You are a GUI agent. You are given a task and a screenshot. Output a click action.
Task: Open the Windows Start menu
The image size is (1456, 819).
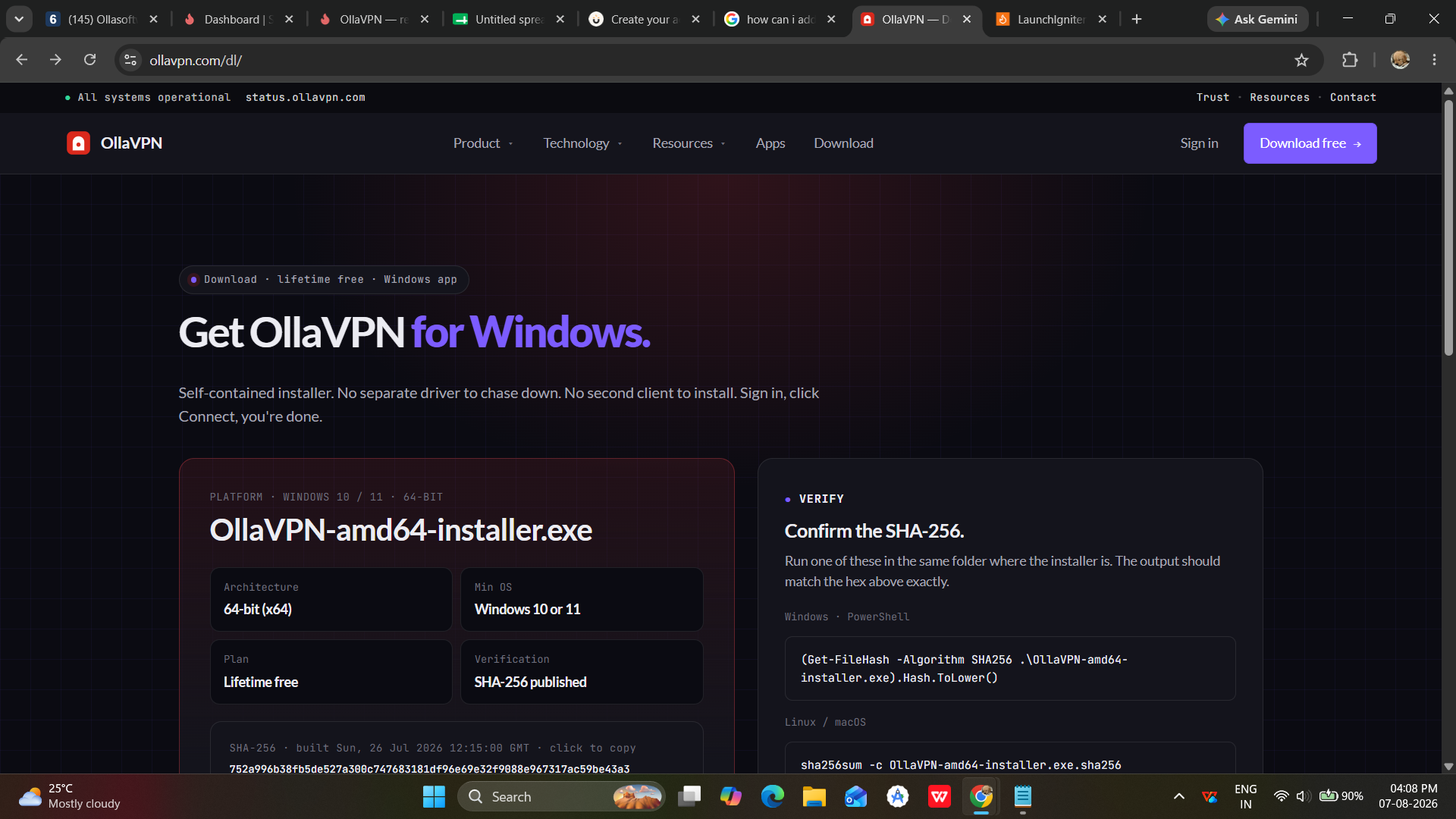434,796
